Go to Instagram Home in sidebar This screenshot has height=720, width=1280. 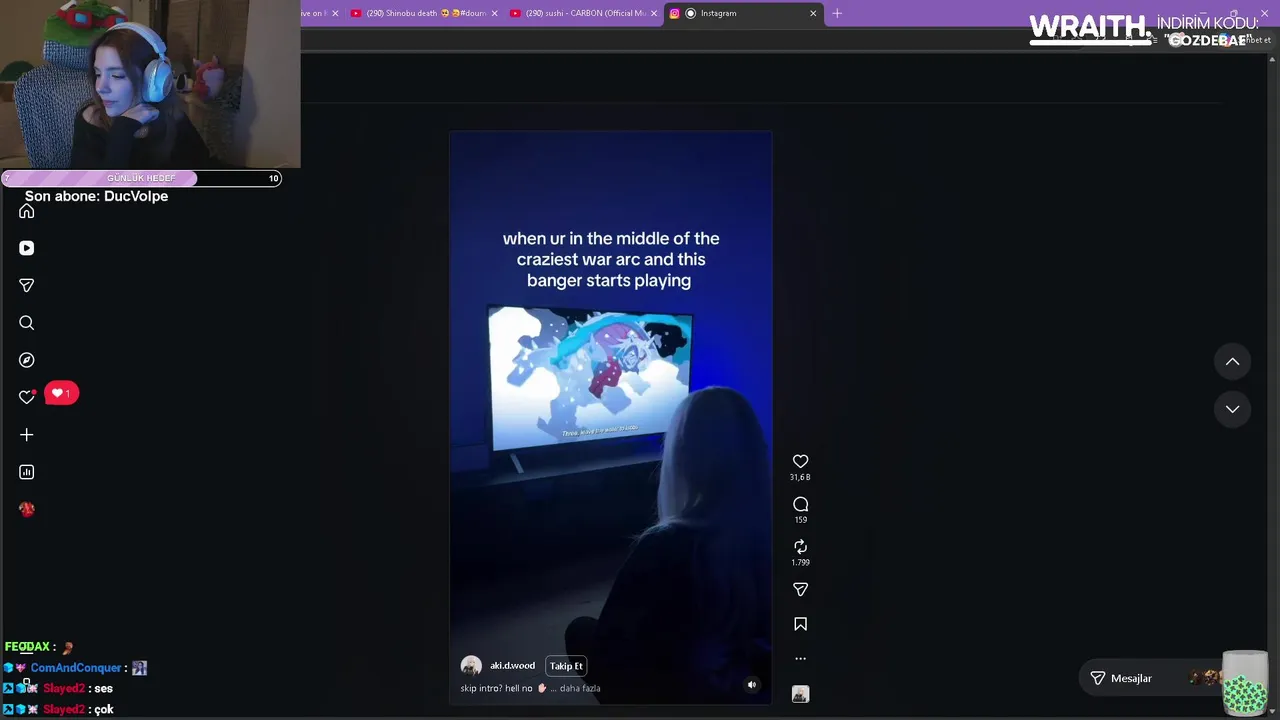(x=27, y=211)
